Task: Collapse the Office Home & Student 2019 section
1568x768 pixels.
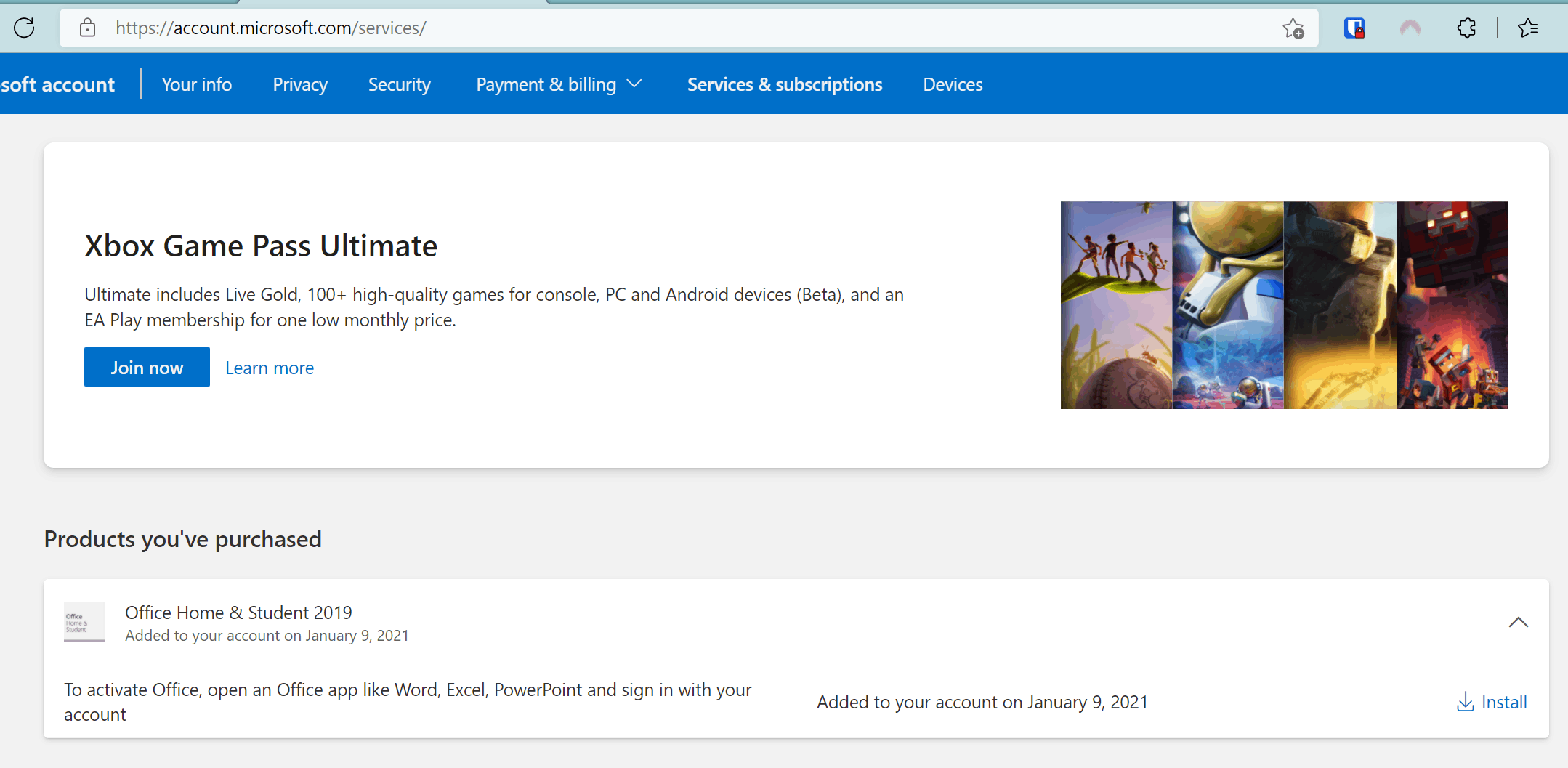Action: coord(1519,622)
